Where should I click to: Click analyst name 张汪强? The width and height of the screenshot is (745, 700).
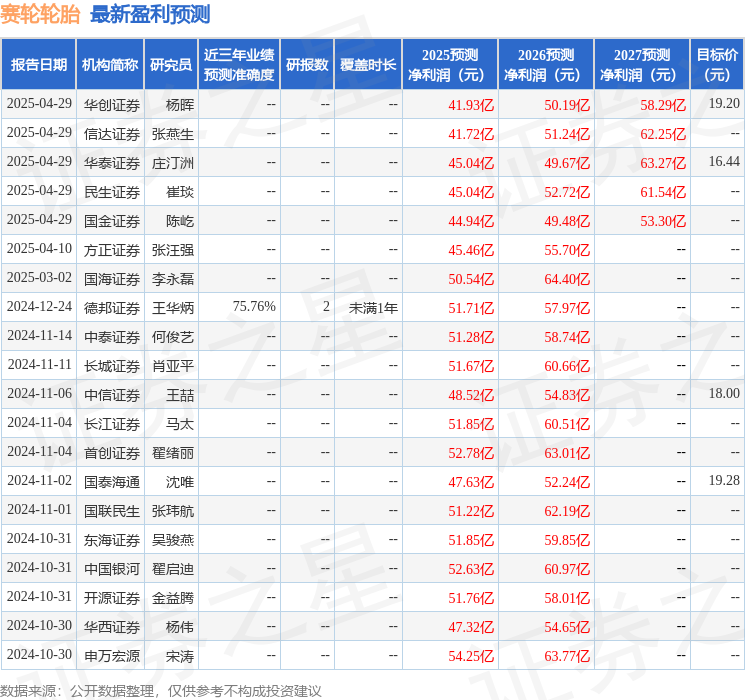click(x=173, y=250)
